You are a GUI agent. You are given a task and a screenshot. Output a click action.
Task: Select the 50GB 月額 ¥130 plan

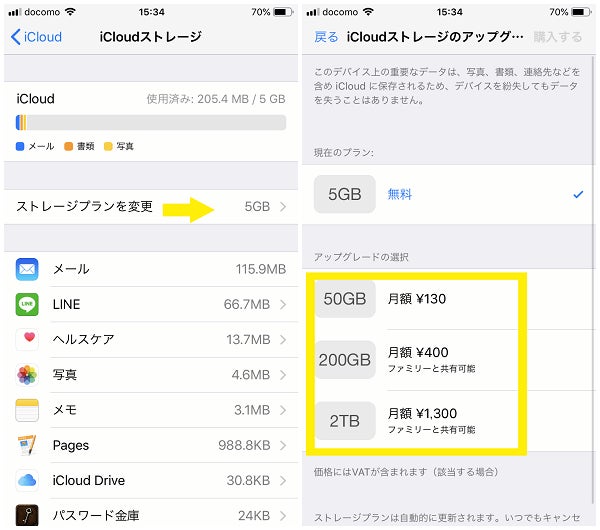(448, 299)
